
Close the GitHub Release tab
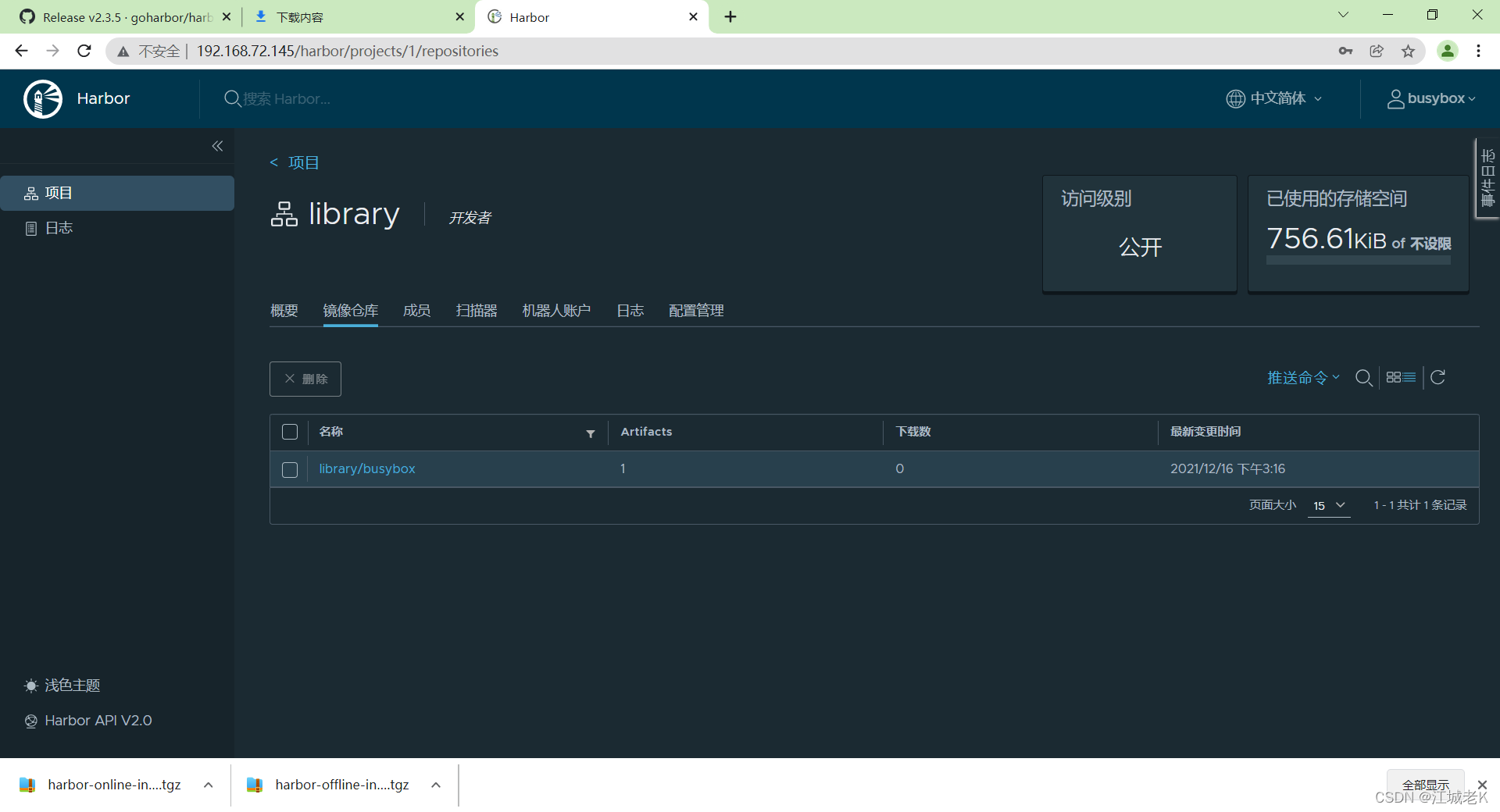227,16
